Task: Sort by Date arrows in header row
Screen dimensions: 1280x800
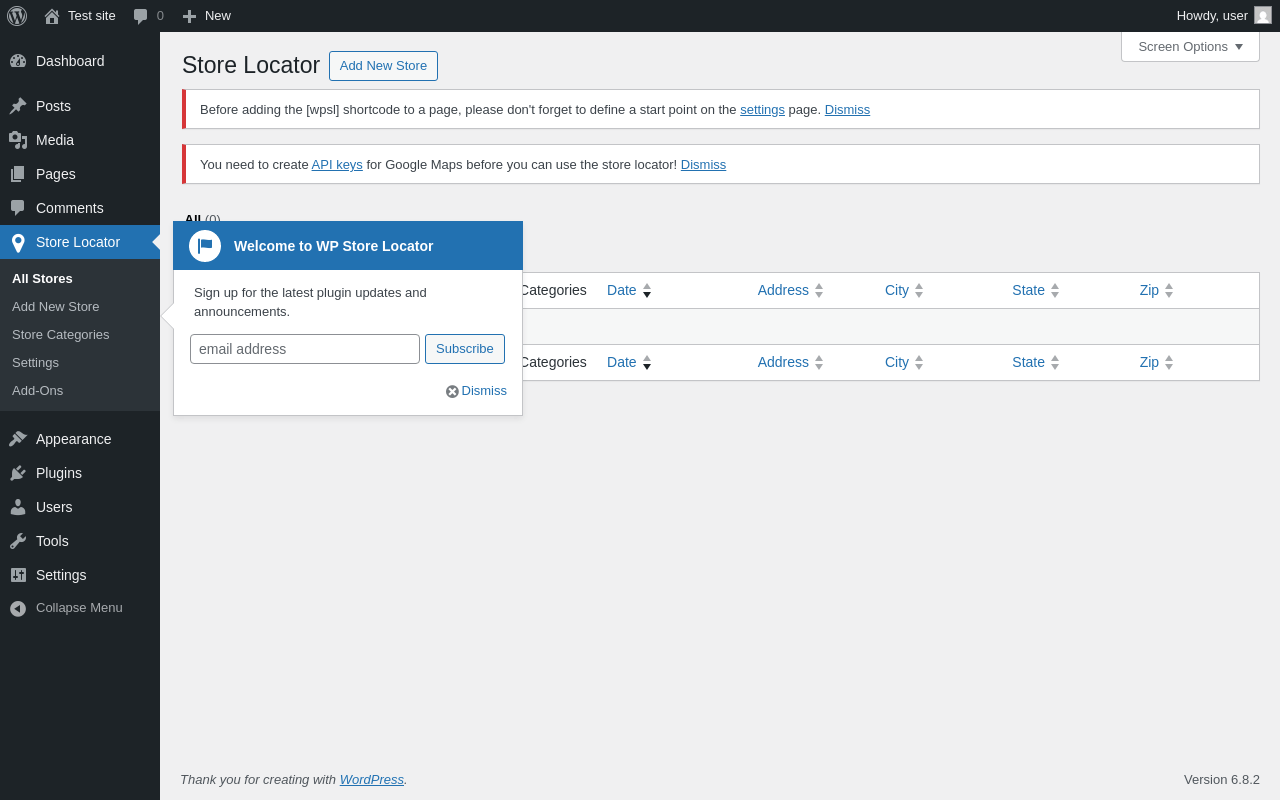Action: [x=647, y=291]
